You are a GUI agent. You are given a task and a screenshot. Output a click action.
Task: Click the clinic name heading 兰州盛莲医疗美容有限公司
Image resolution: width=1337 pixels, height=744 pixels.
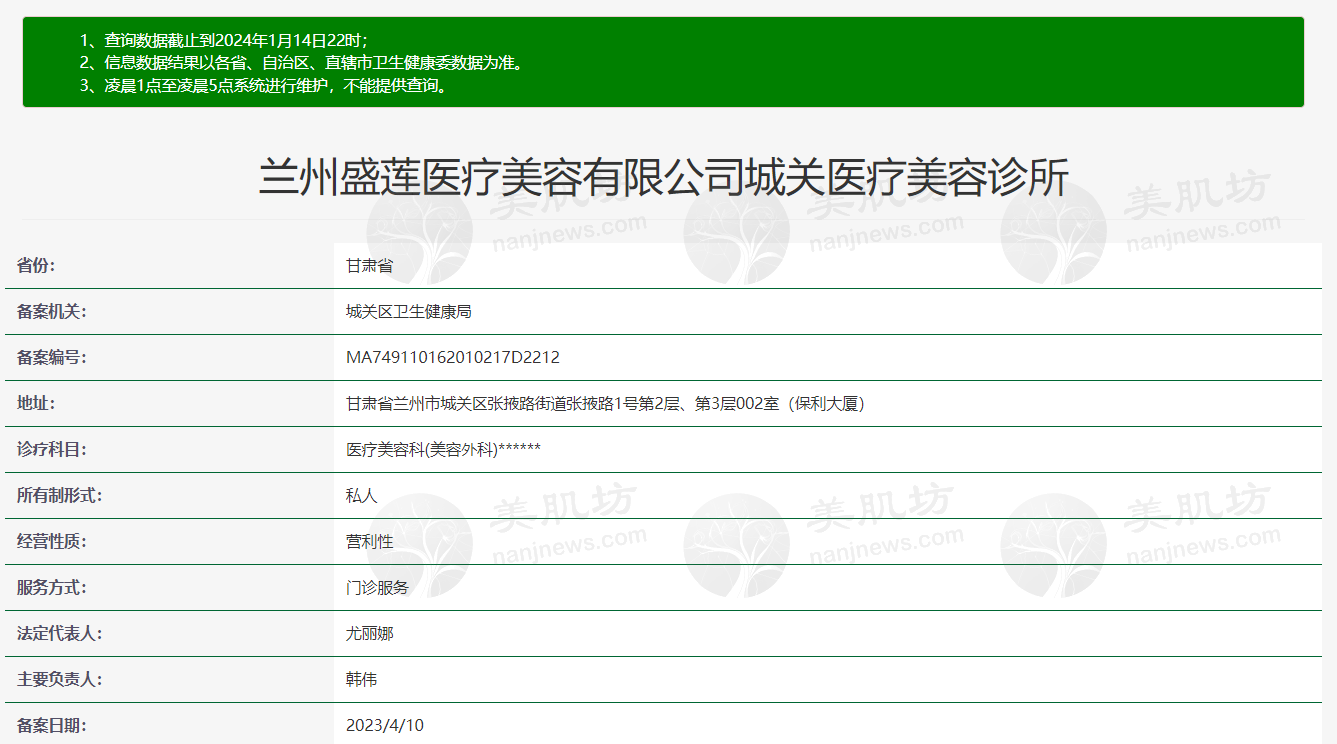663,179
